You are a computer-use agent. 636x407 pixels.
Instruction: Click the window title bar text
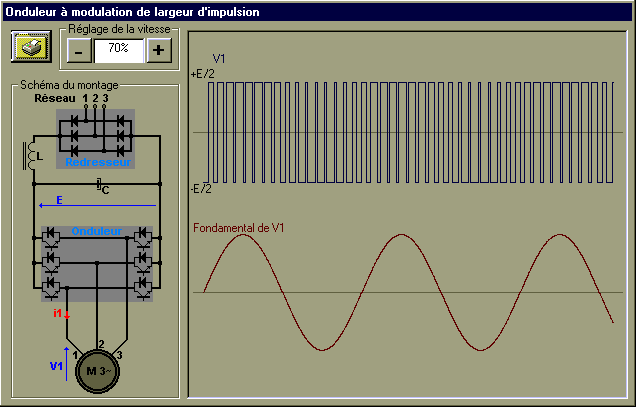(132, 12)
